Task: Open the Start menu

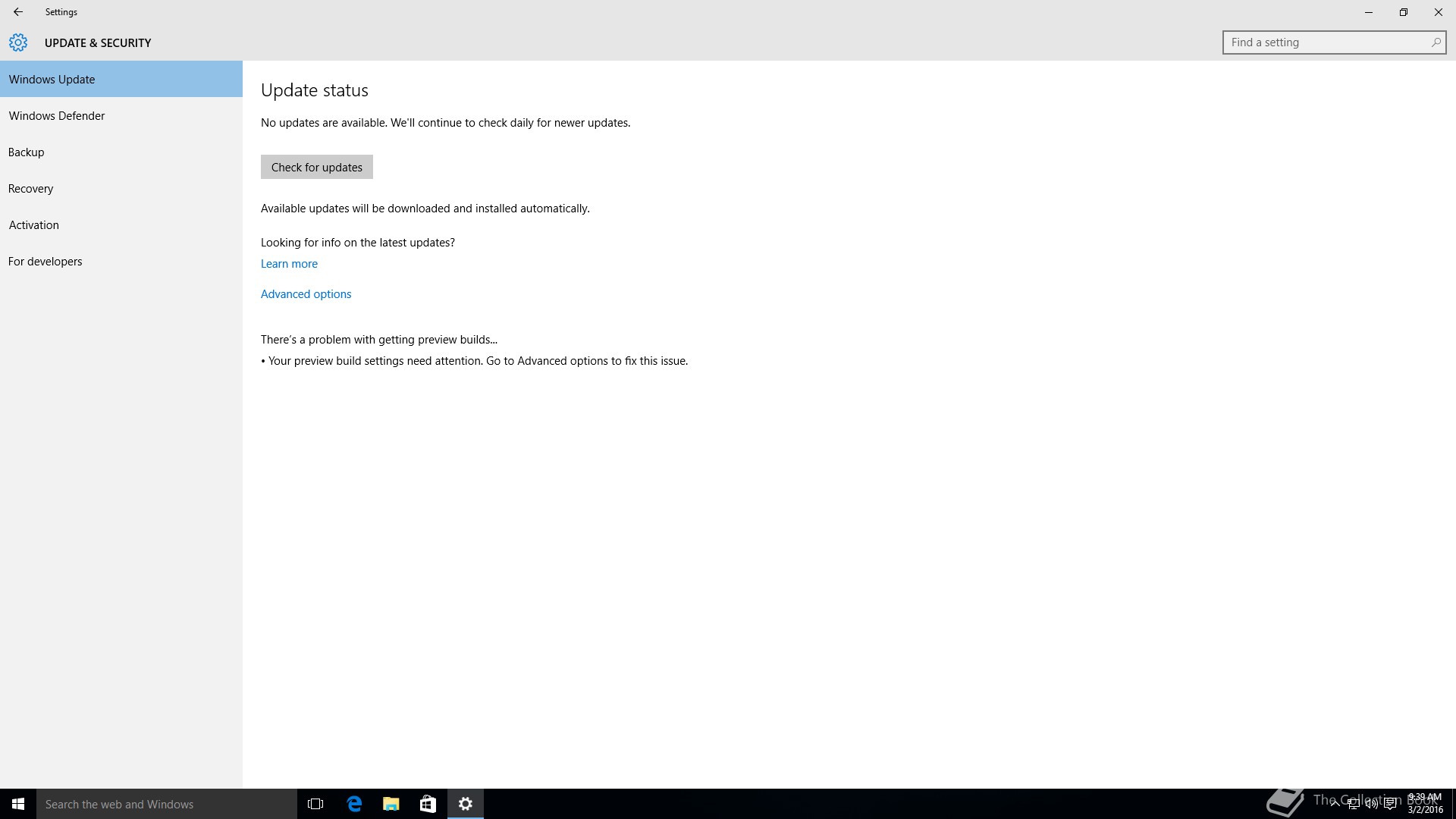Action: [18, 804]
